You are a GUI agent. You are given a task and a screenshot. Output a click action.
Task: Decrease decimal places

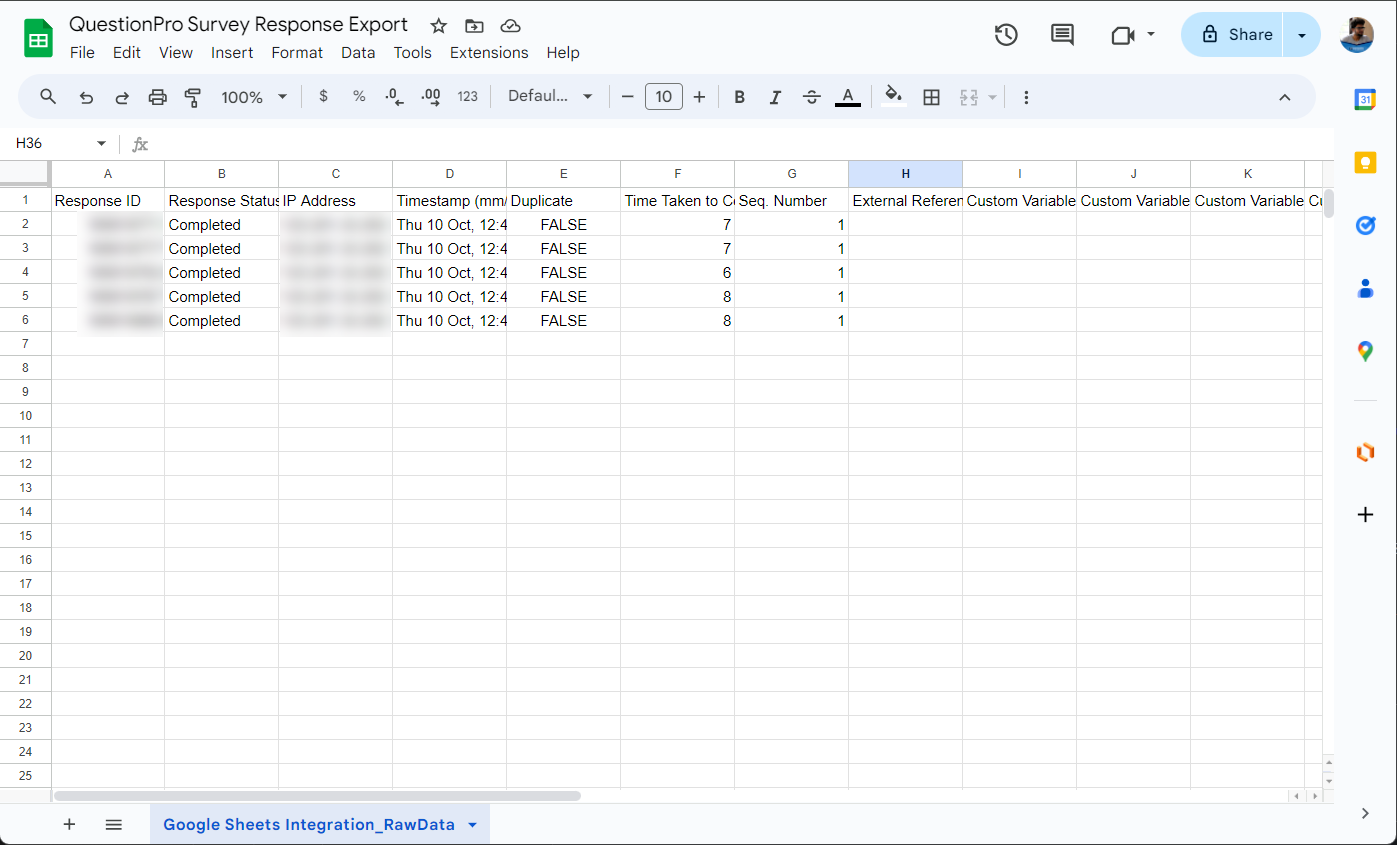[x=395, y=97]
